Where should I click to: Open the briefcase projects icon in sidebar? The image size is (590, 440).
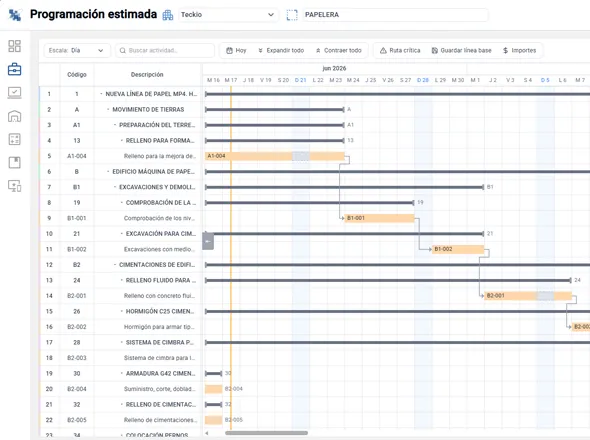tap(14, 69)
